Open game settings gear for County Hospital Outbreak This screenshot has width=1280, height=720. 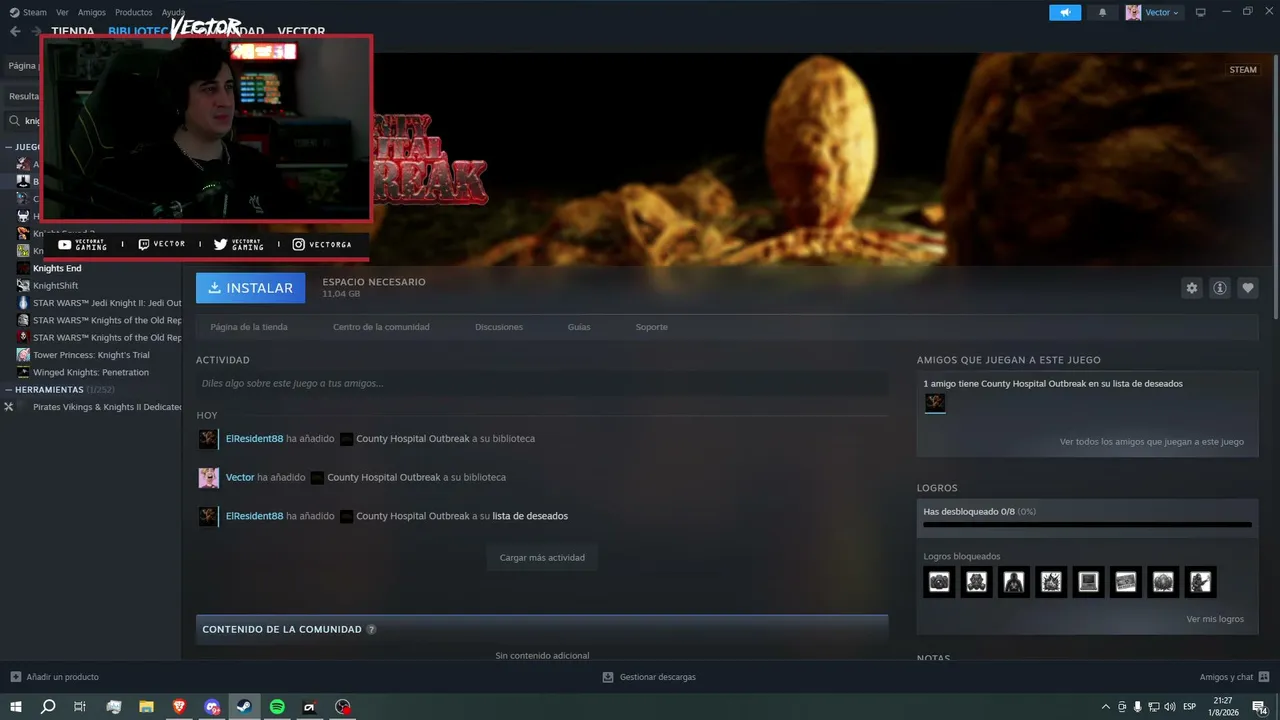point(1191,288)
